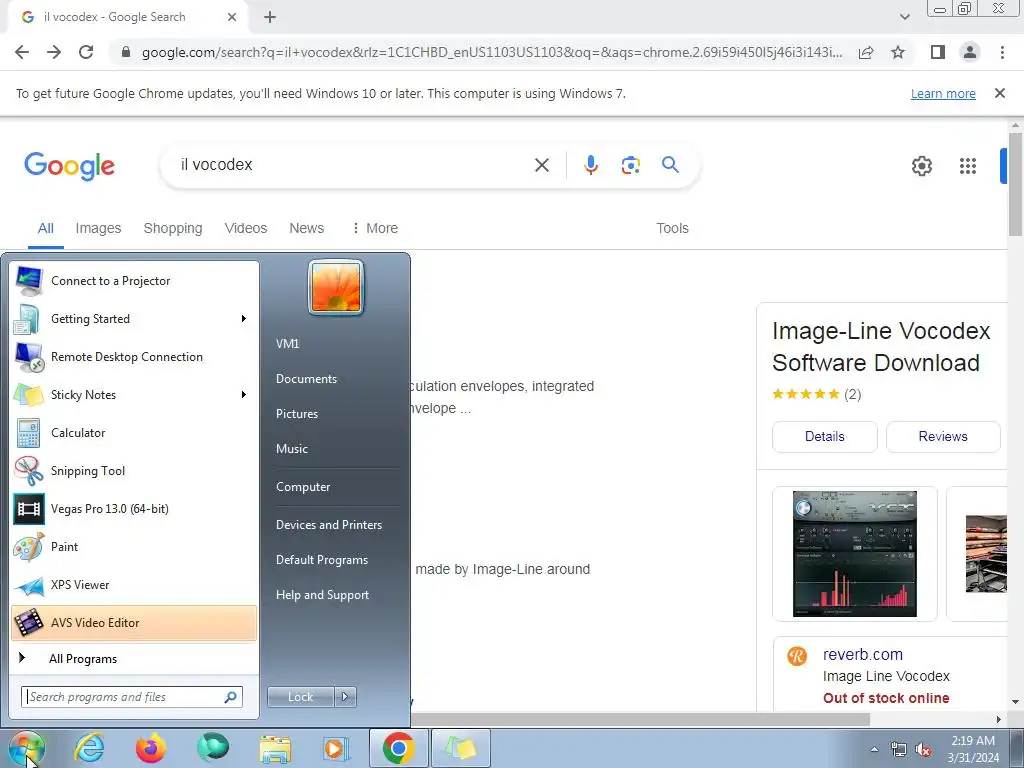
Task: Expand Getting Started submenu arrow
Action: 243,319
